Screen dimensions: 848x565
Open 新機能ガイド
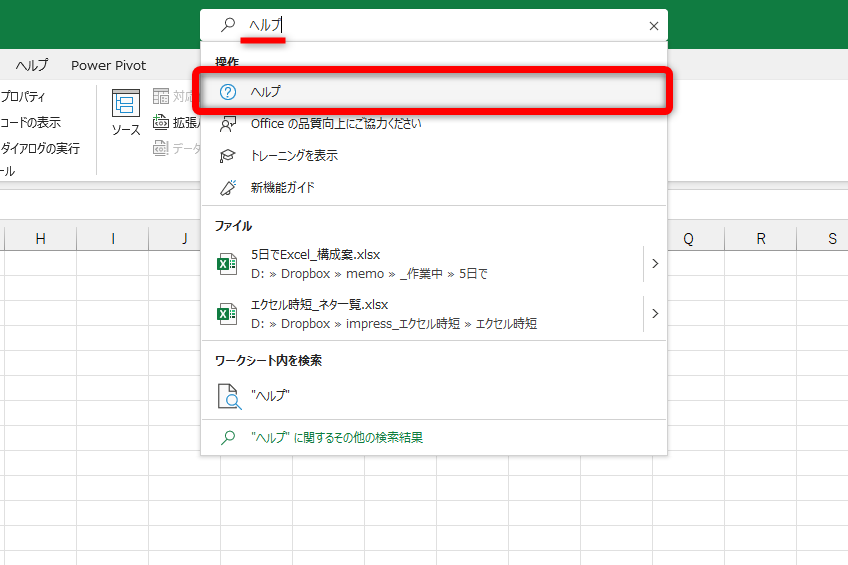click(x=434, y=188)
